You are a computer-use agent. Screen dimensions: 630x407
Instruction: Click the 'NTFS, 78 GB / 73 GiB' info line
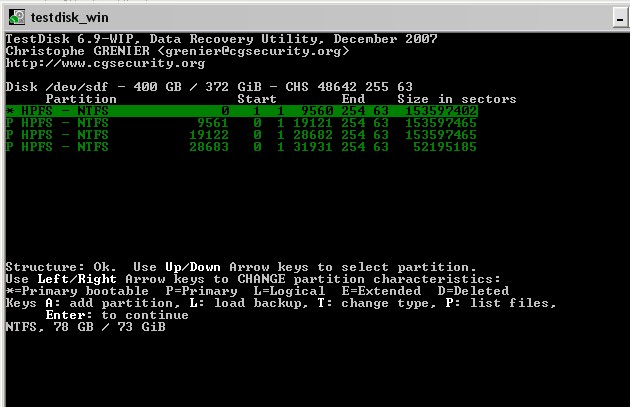pyautogui.click(x=85, y=327)
